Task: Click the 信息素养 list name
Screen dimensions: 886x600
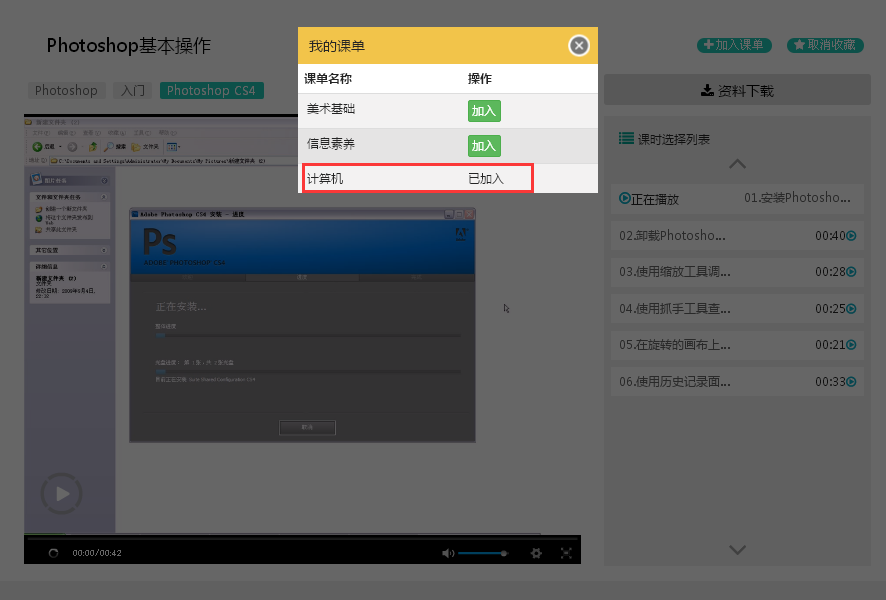Action: click(331, 144)
